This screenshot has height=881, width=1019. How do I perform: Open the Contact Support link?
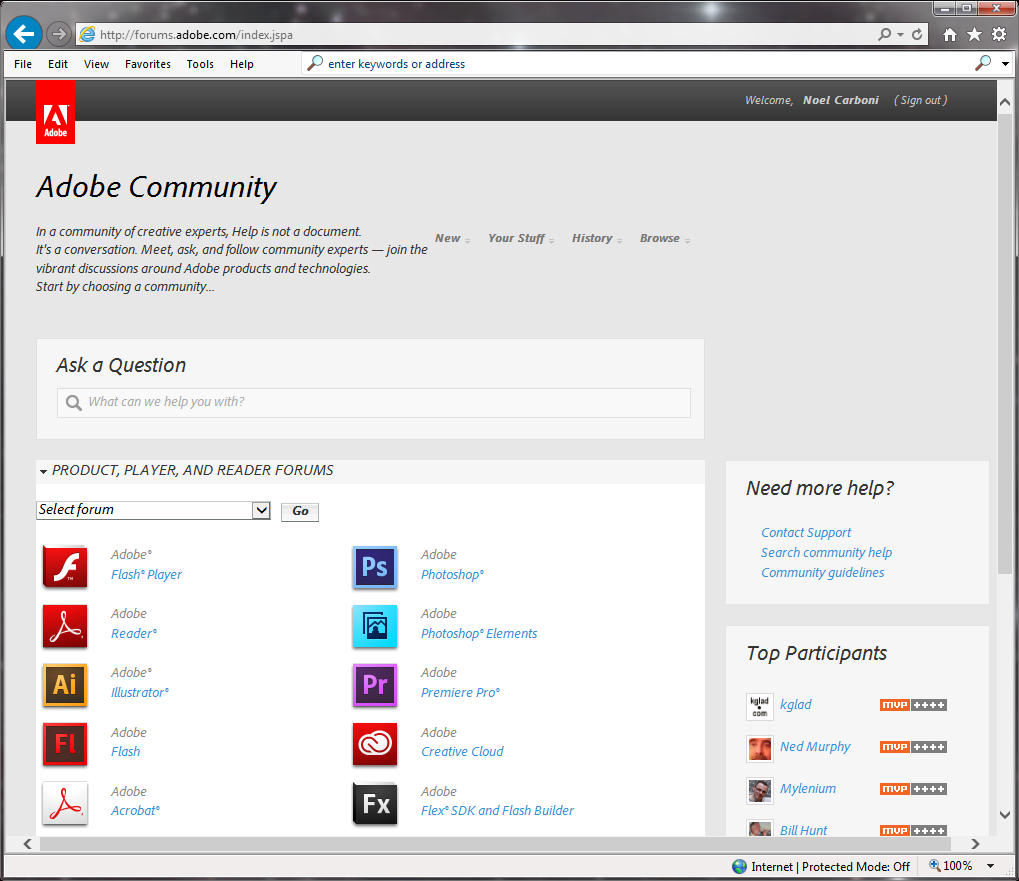pyautogui.click(x=806, y=532)
